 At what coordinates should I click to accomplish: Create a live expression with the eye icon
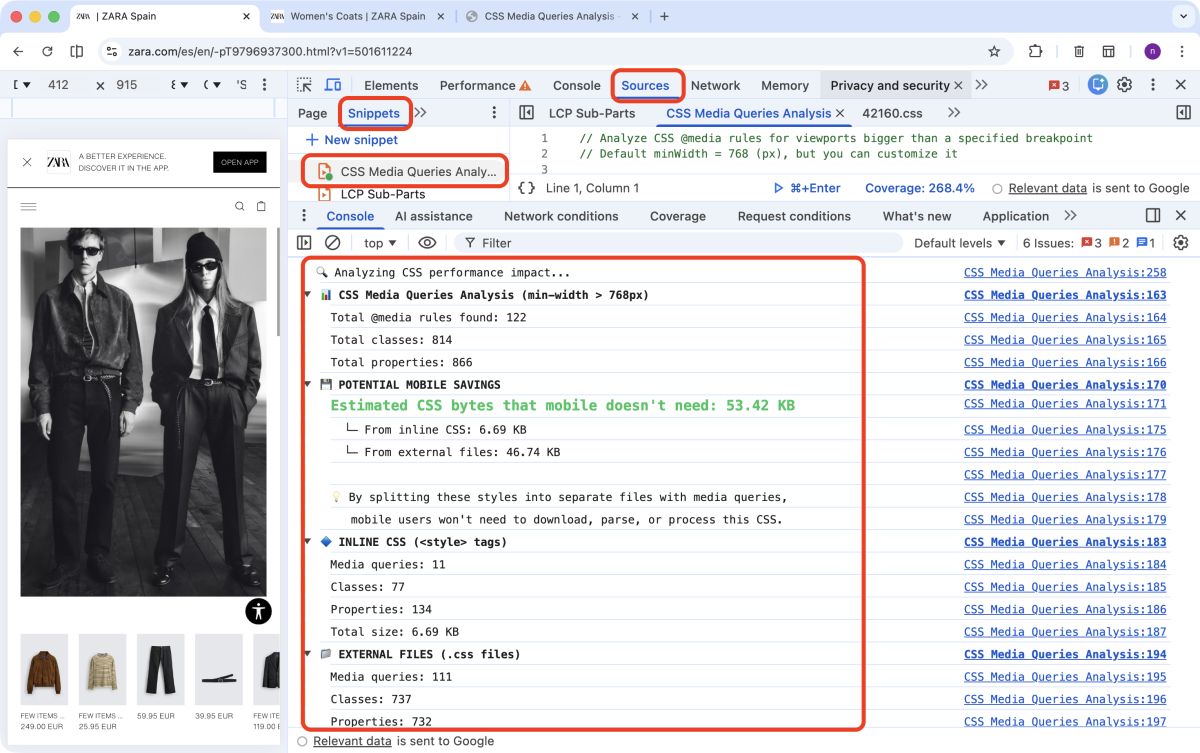tap(429, 242)
